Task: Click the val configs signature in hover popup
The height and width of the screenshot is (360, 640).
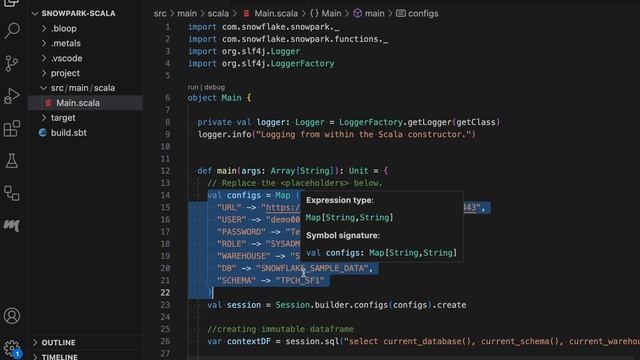Action: (x=381, y=253)
